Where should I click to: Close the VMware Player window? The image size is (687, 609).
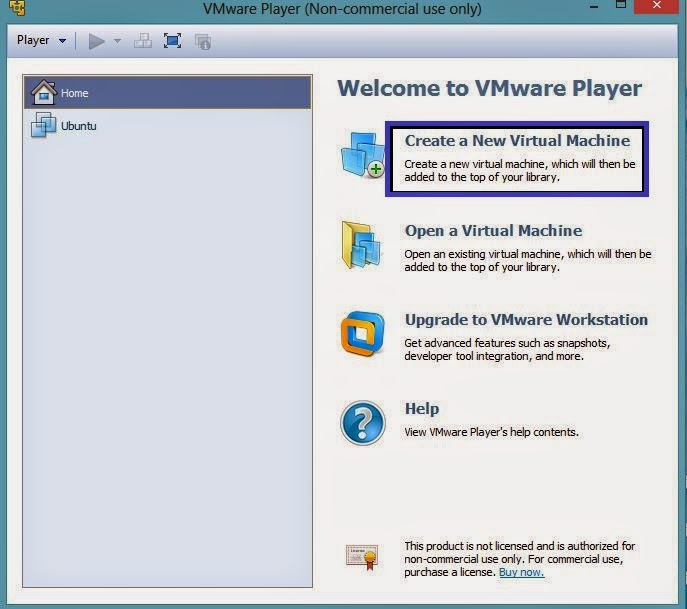coord(657,6)
